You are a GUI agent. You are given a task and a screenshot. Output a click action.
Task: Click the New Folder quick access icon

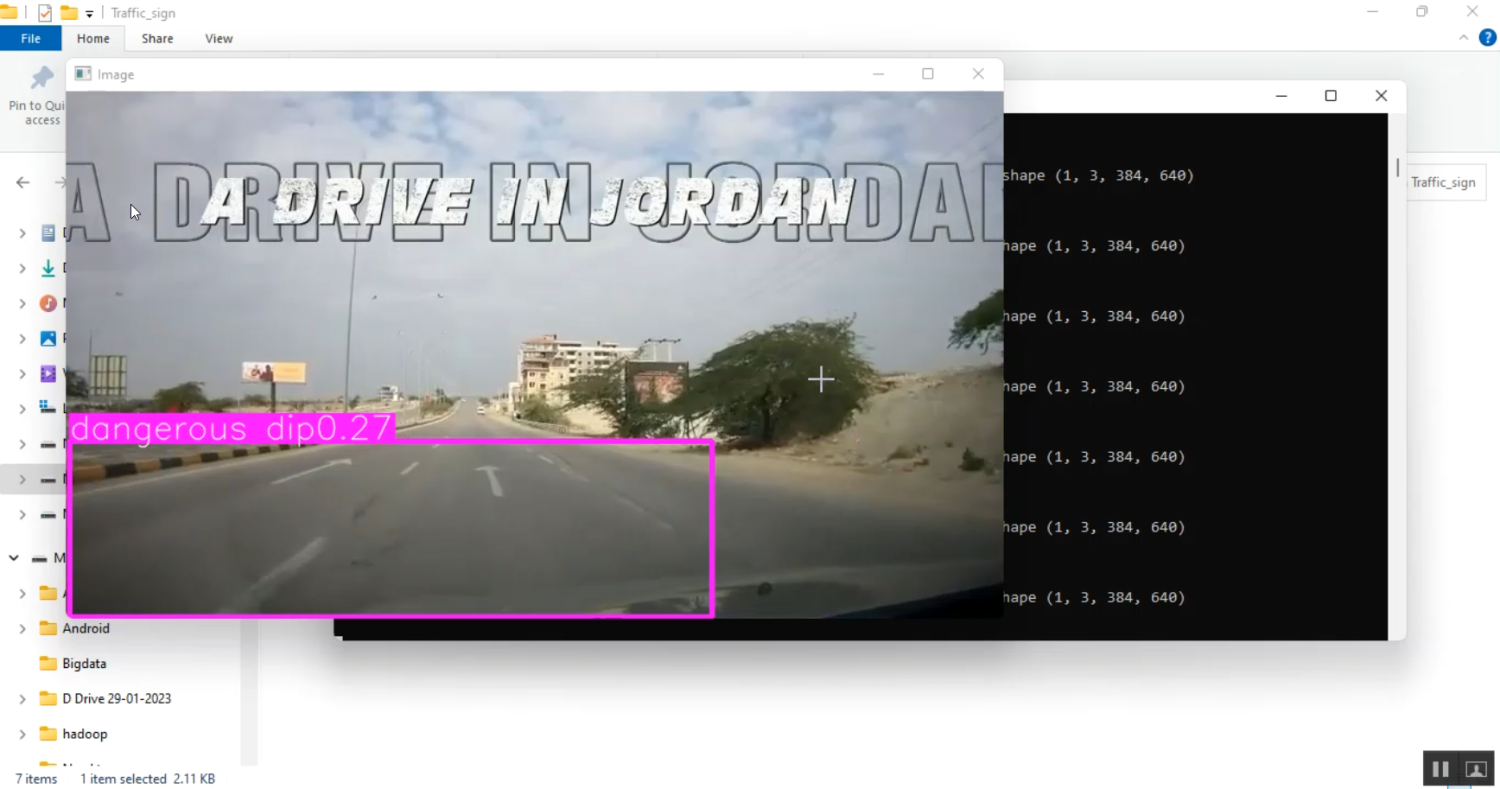(68, 12)
